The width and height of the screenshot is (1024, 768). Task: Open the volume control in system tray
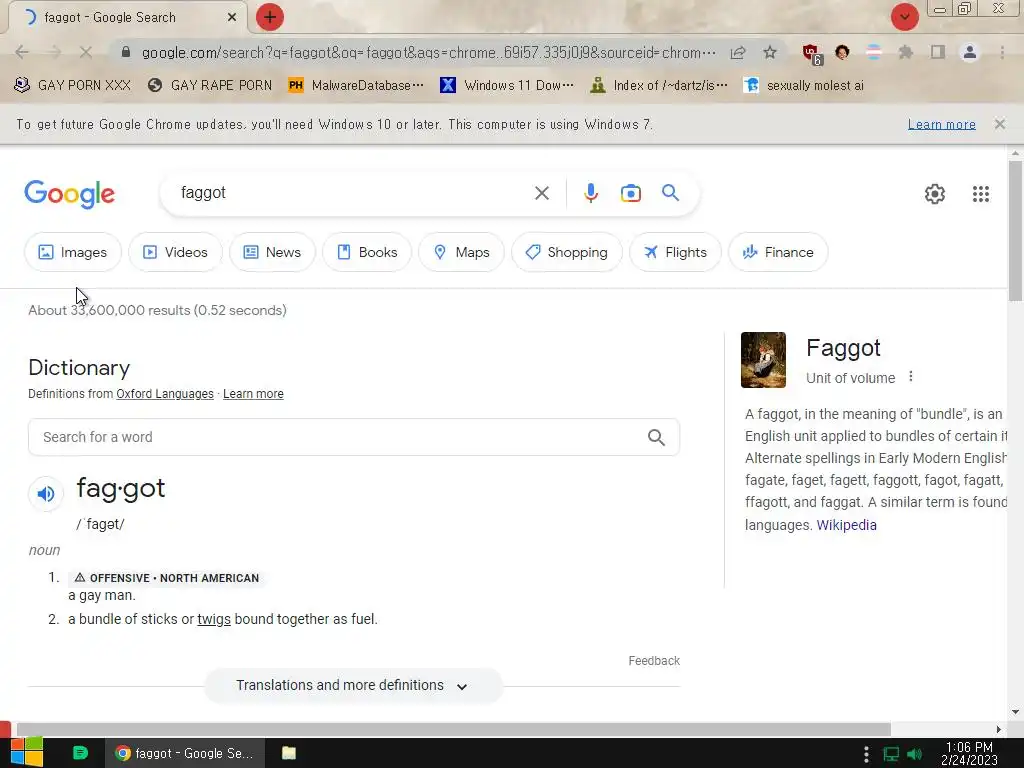(x=914, y=754)
